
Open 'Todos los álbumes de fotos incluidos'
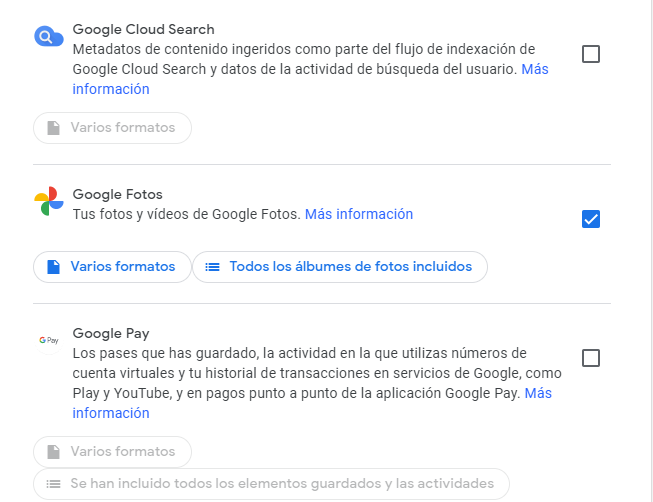point(340,267)
